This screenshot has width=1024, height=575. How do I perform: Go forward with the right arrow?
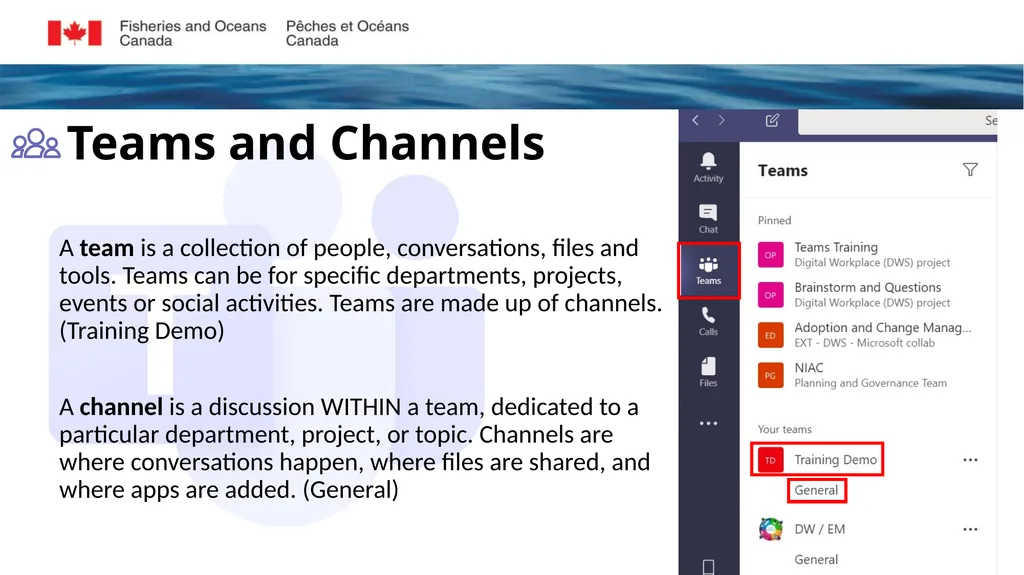click(721, 120)
